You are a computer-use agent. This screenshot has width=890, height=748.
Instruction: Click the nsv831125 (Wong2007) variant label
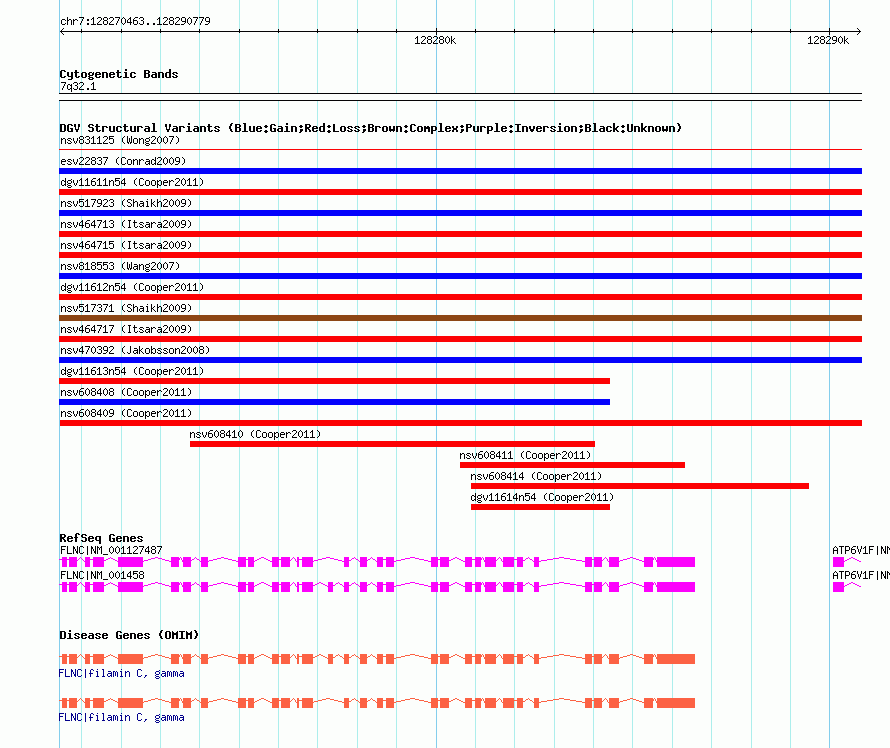[x=120, y=140]
